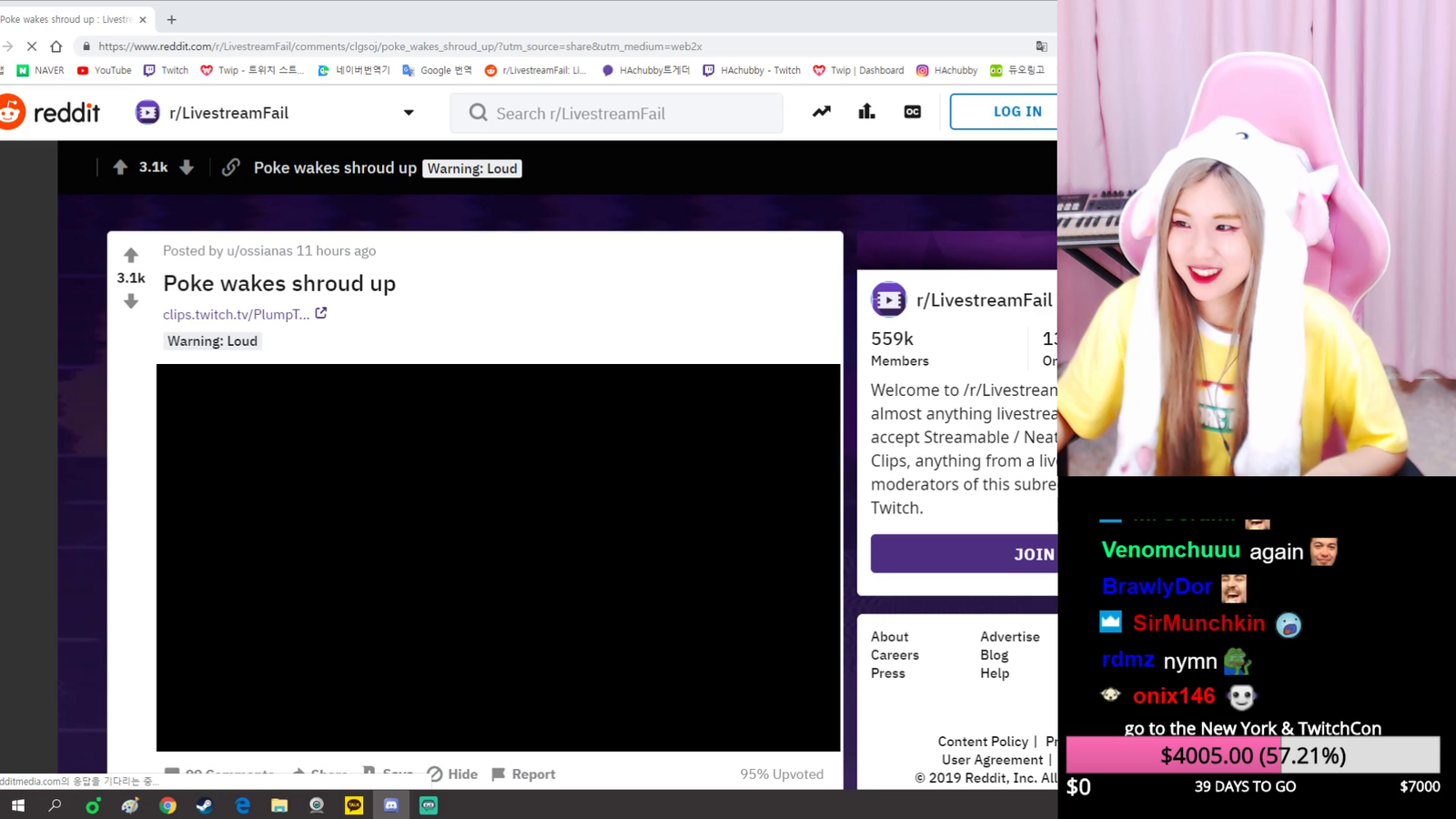The image size is (1456, 819).
Task: Open KakaoTalk from the taskbar
Action: tap(354, 805)
